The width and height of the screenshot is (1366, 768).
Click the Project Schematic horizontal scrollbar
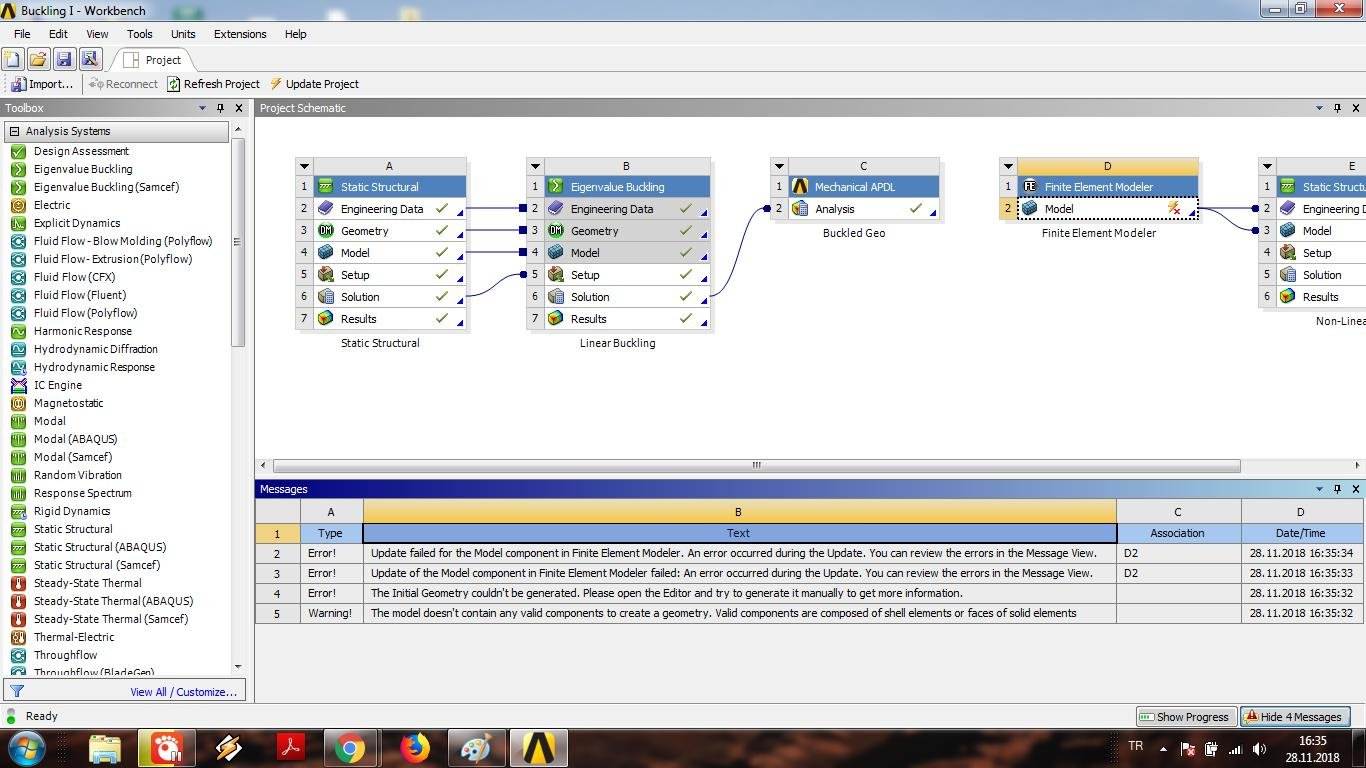(756, 465)
